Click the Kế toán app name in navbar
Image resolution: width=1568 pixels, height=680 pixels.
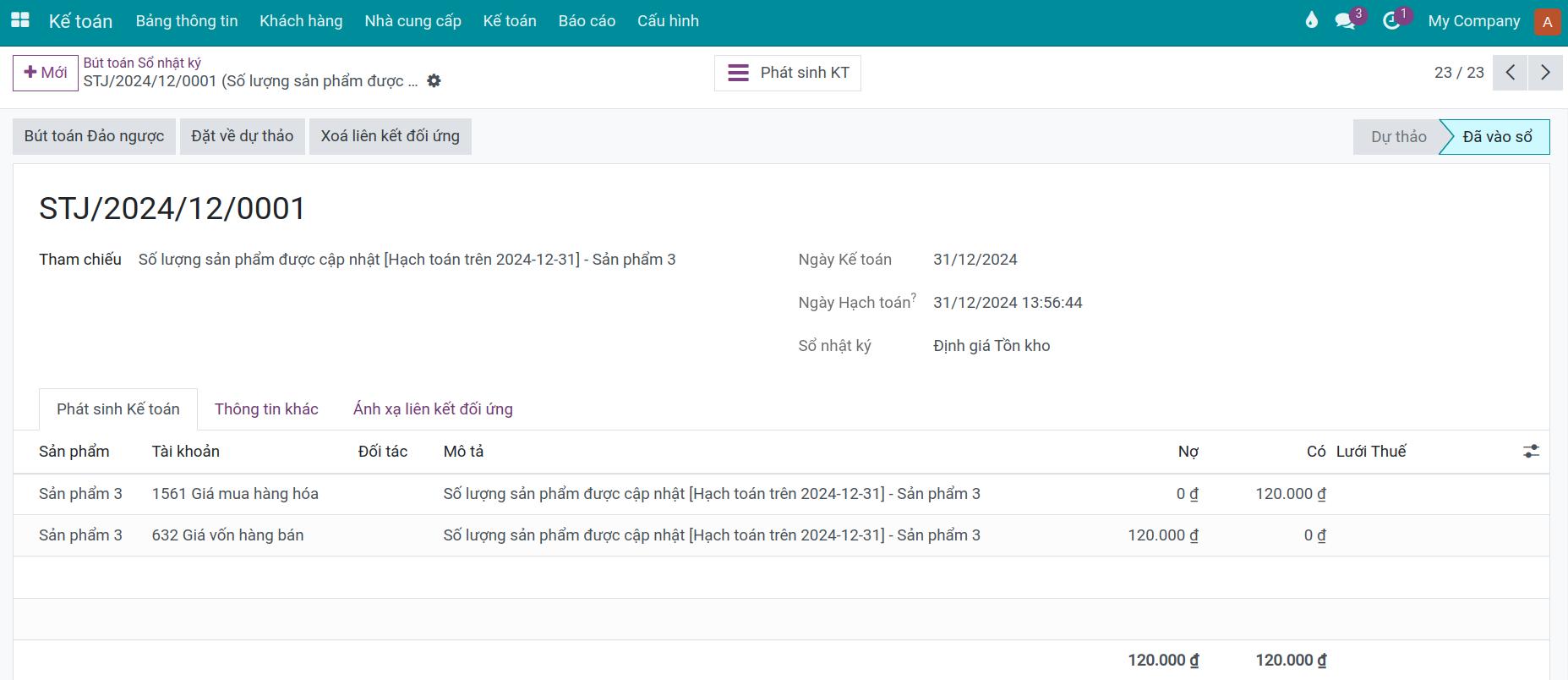click(x=80, y=21)
